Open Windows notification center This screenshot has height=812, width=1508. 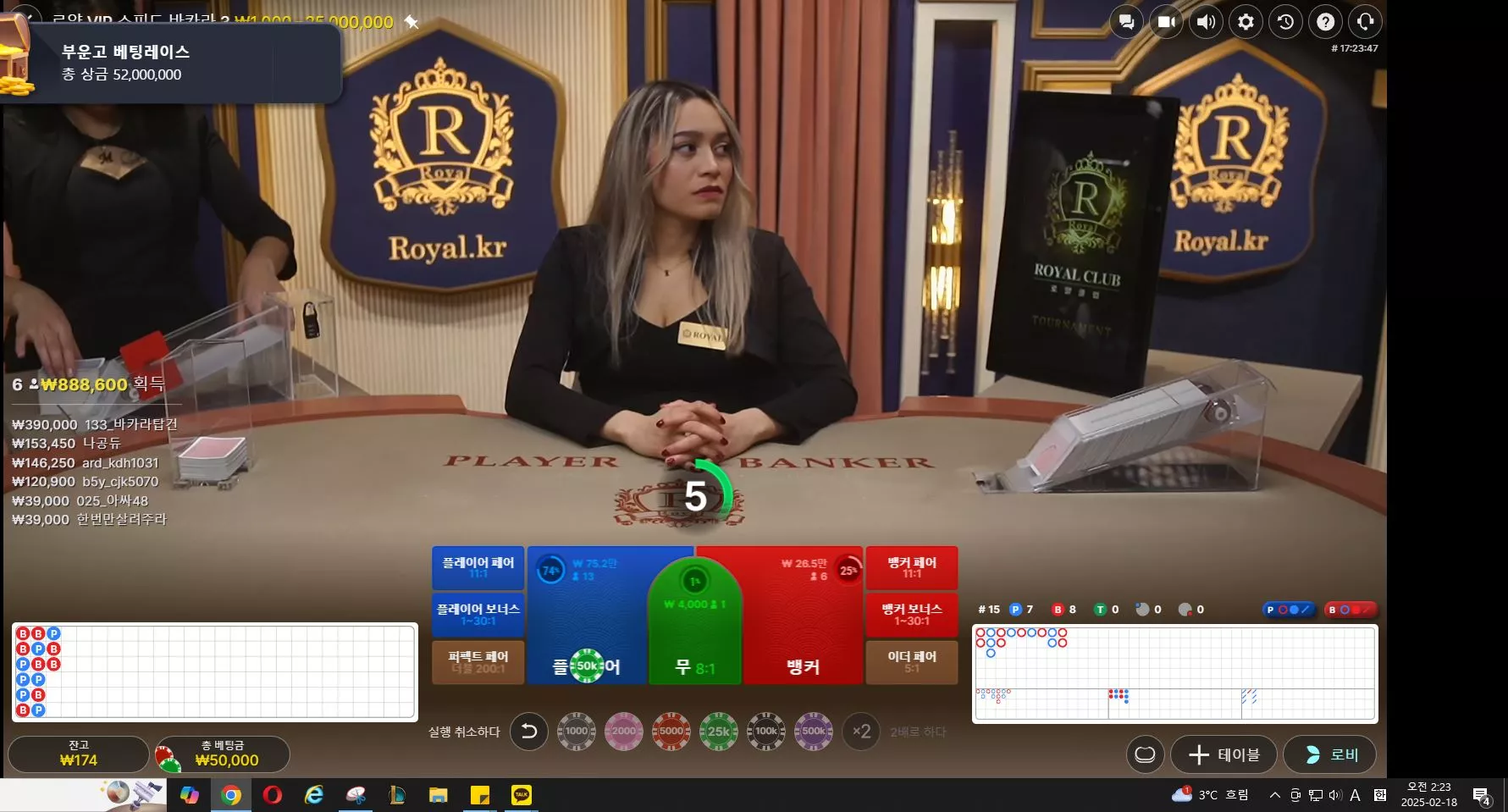click(1482, 796)
